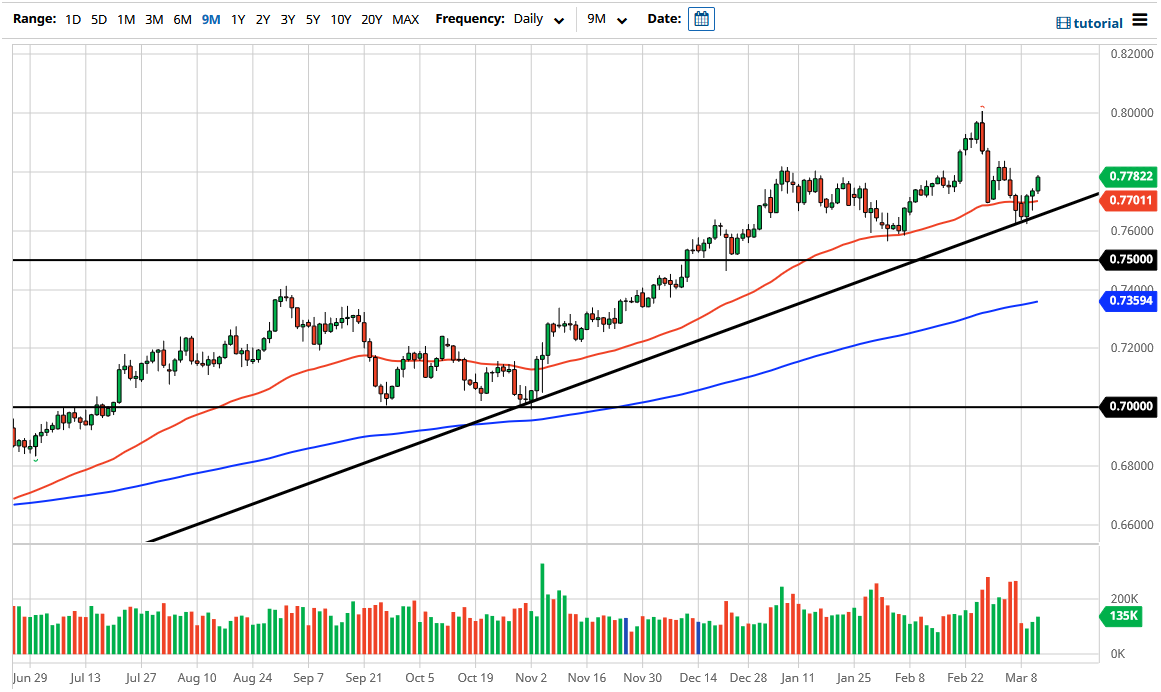This screenshot has width=1161, height=692.
Task: Select the 1D range
Action: click(72, 18)
